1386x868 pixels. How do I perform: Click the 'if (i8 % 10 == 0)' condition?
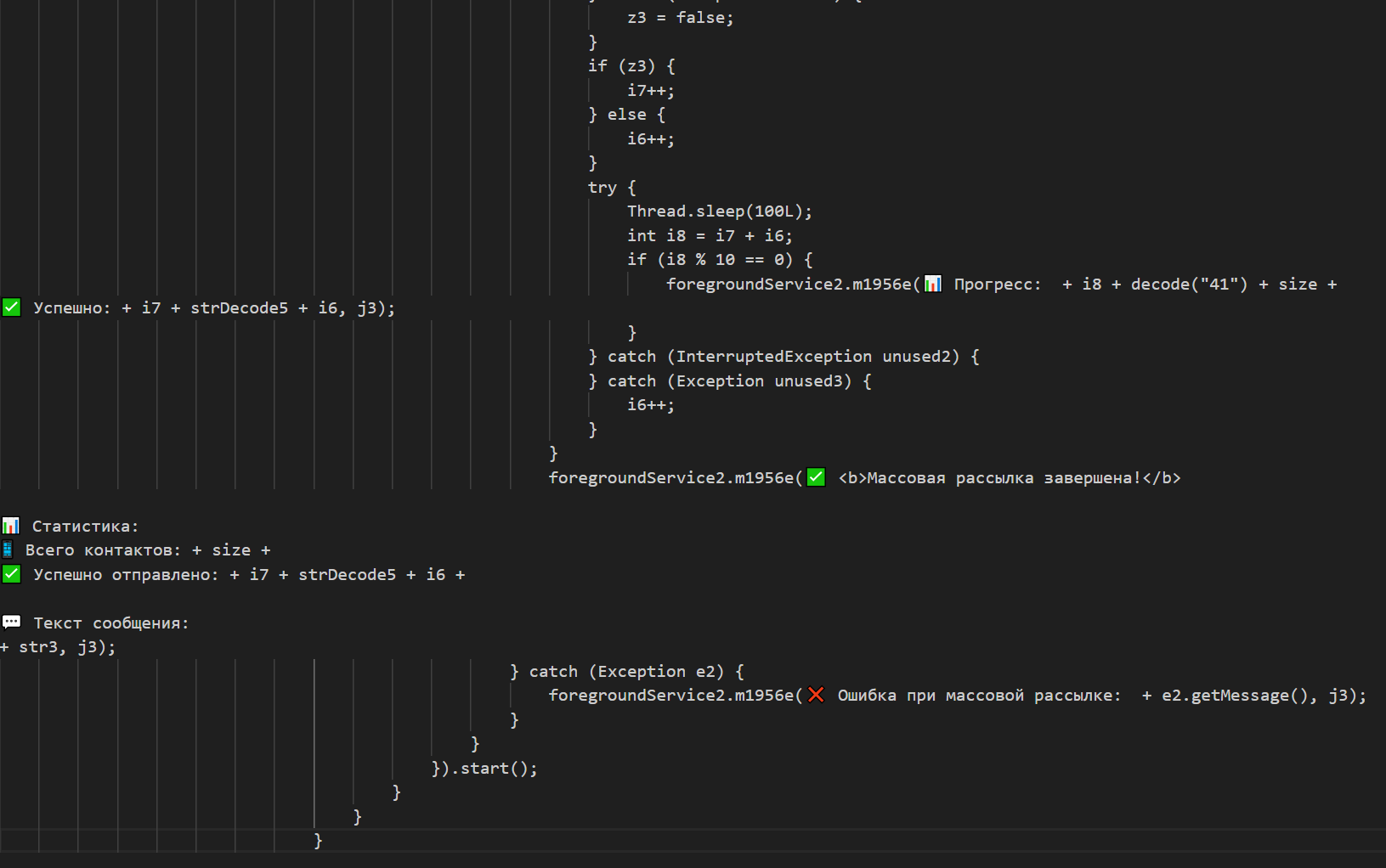pos(719,260)
